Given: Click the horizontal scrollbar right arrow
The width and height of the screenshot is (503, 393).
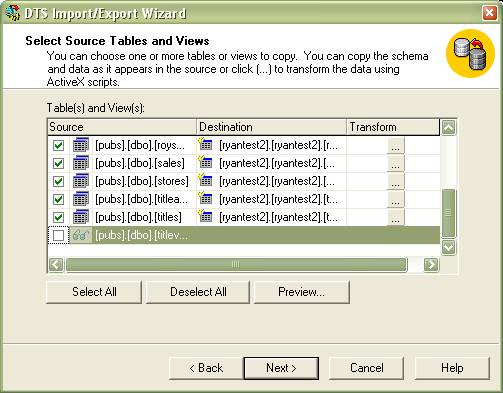Looking at the screenshot, I should [431, 265].
